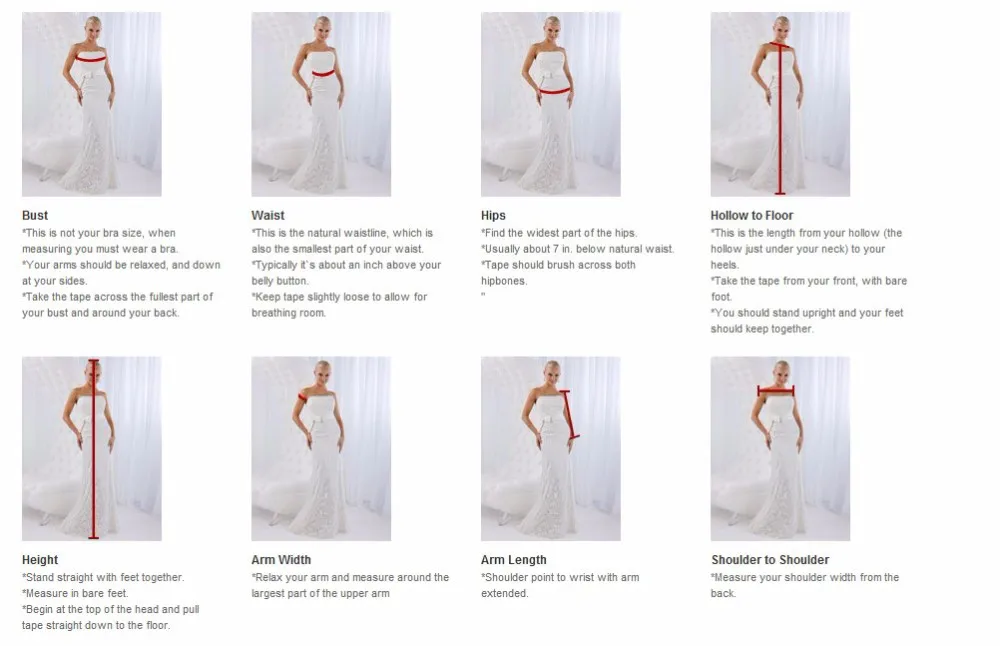Click the red shoulder width marker

776,390
